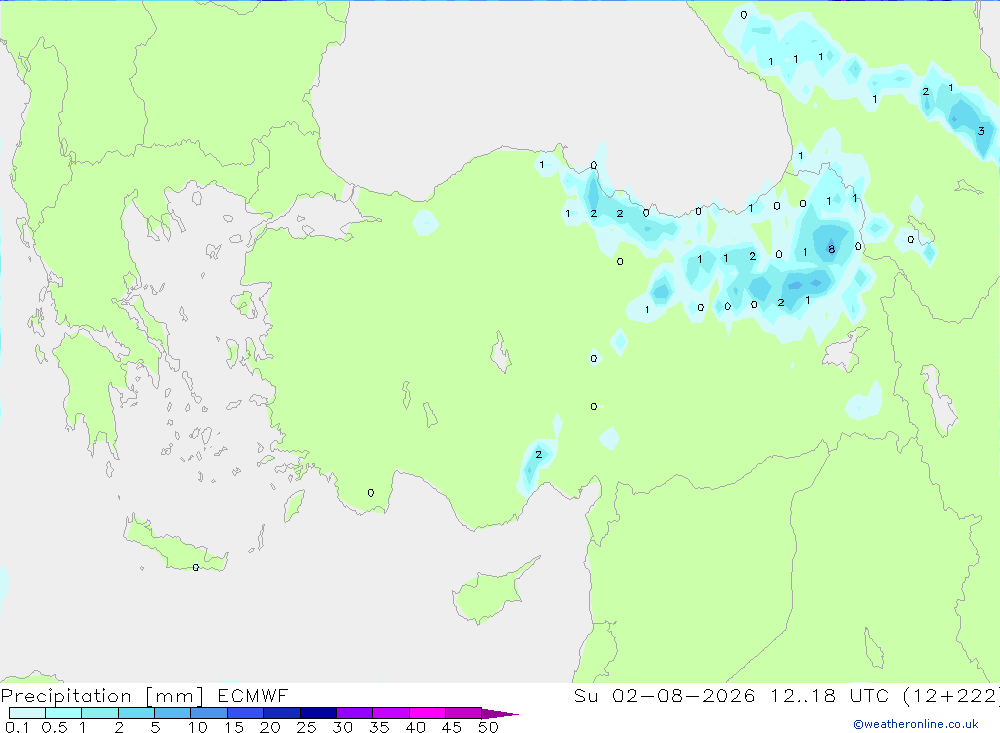The height and width of the screenshot is (733, 1000).
Task: Click the 1–2 mm legend color swatch
Action: 100,713
